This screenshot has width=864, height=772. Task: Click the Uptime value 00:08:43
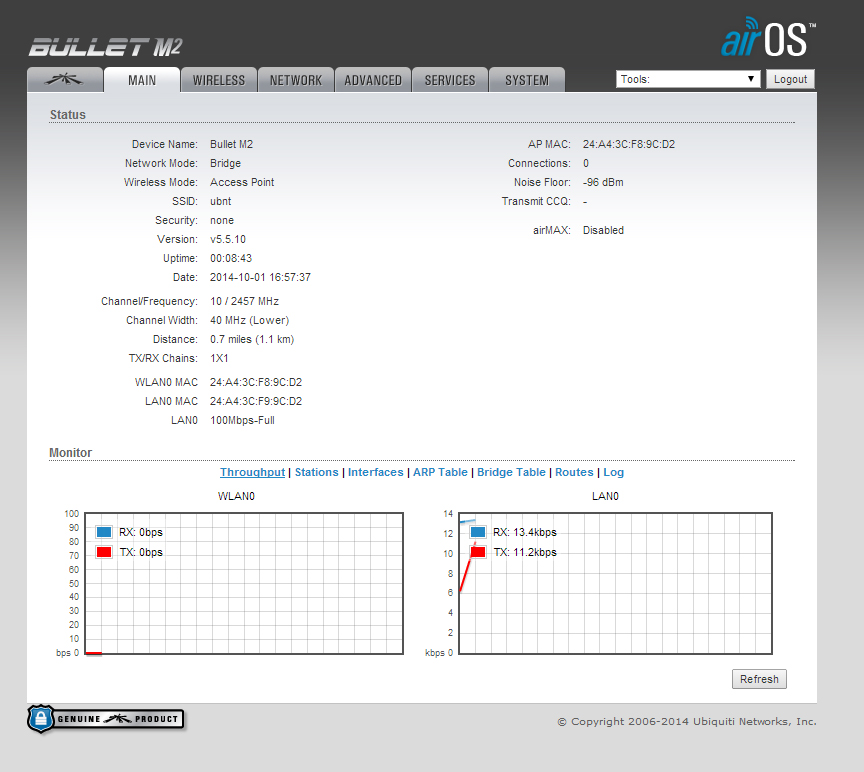[231, 258]
